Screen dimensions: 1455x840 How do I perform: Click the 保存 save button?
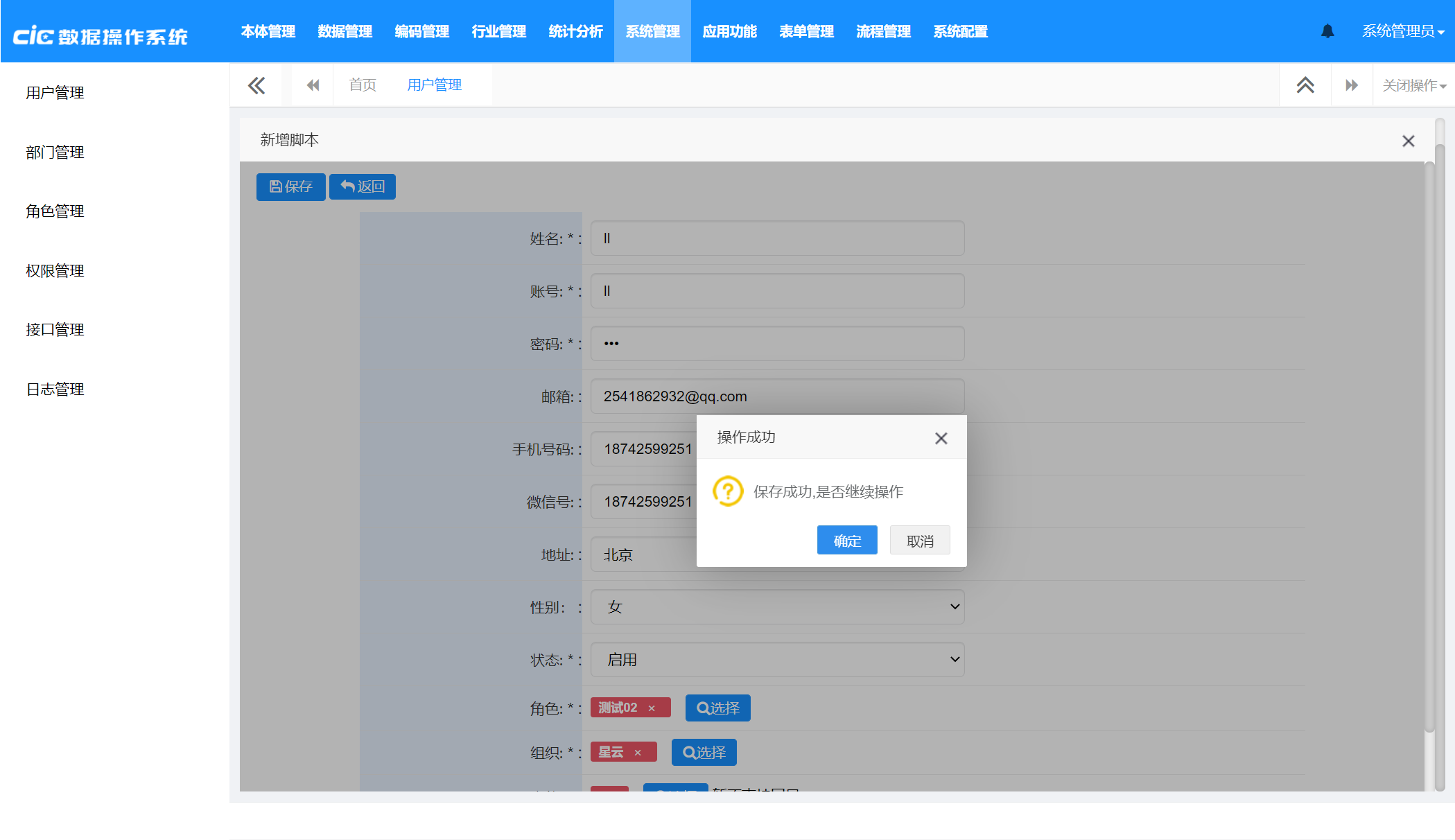[x=290, y=186]
